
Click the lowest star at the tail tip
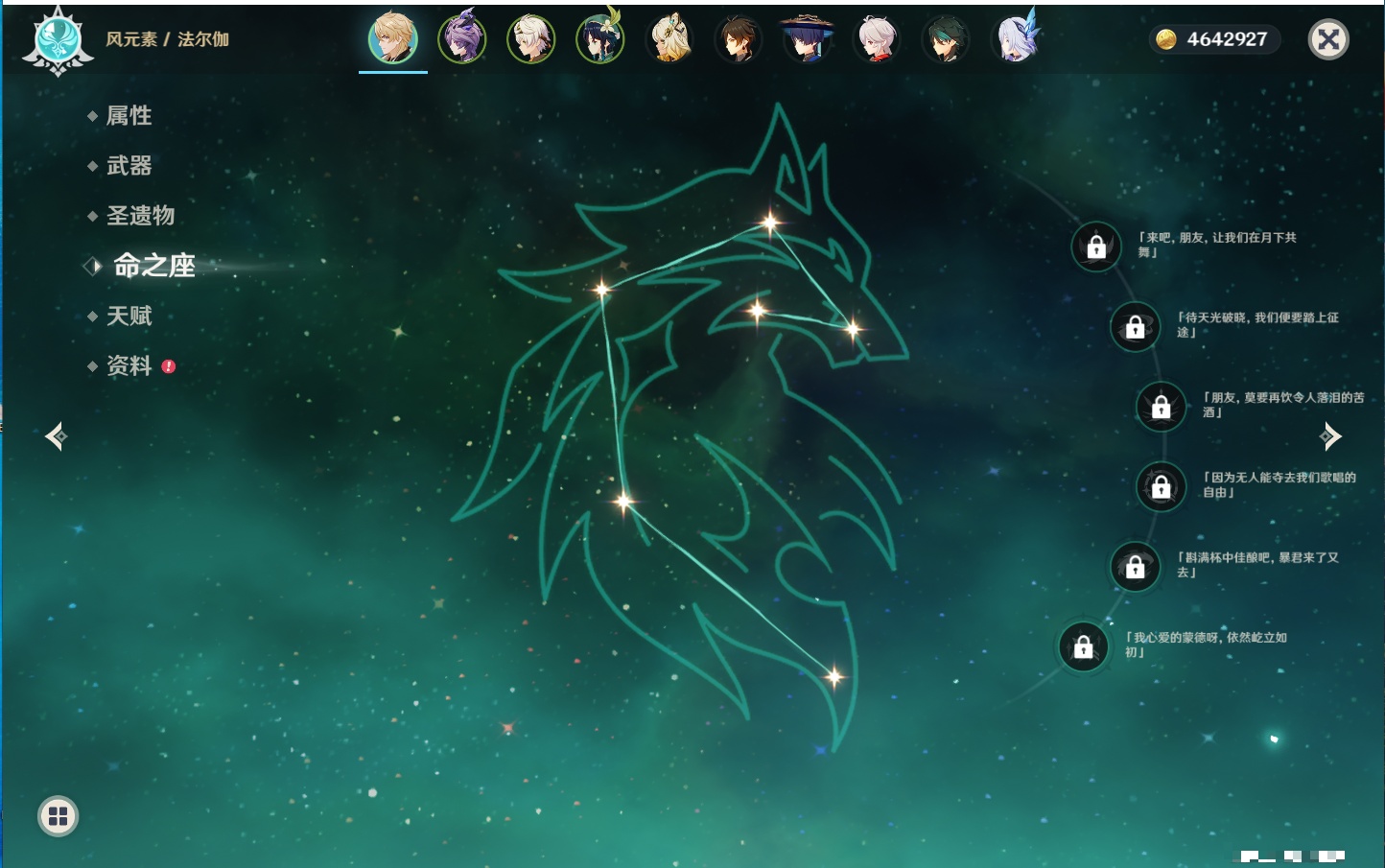[834, 677]
